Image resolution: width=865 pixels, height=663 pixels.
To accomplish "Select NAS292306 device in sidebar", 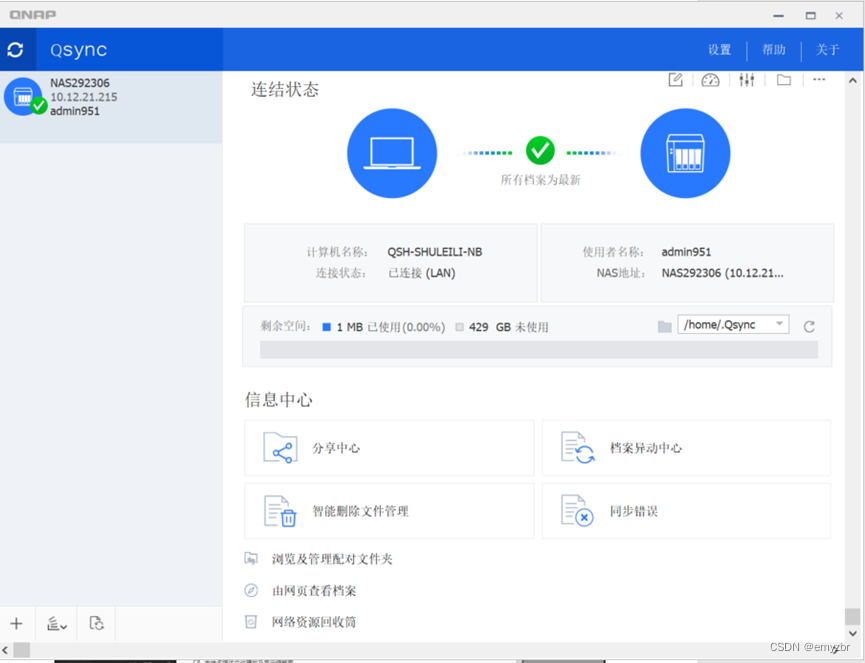I will tap(111, 107).
